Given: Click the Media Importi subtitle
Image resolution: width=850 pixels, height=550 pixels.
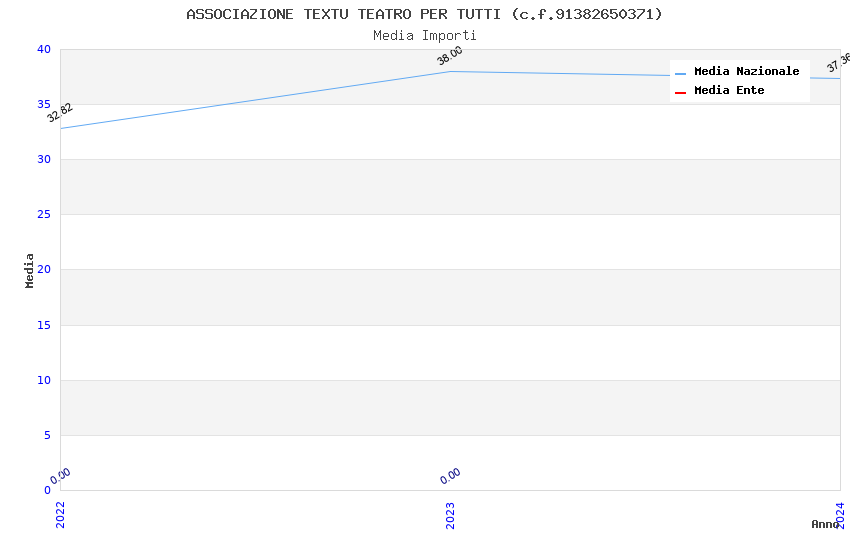Looking at the screenshot, I should tap(424, 36).
